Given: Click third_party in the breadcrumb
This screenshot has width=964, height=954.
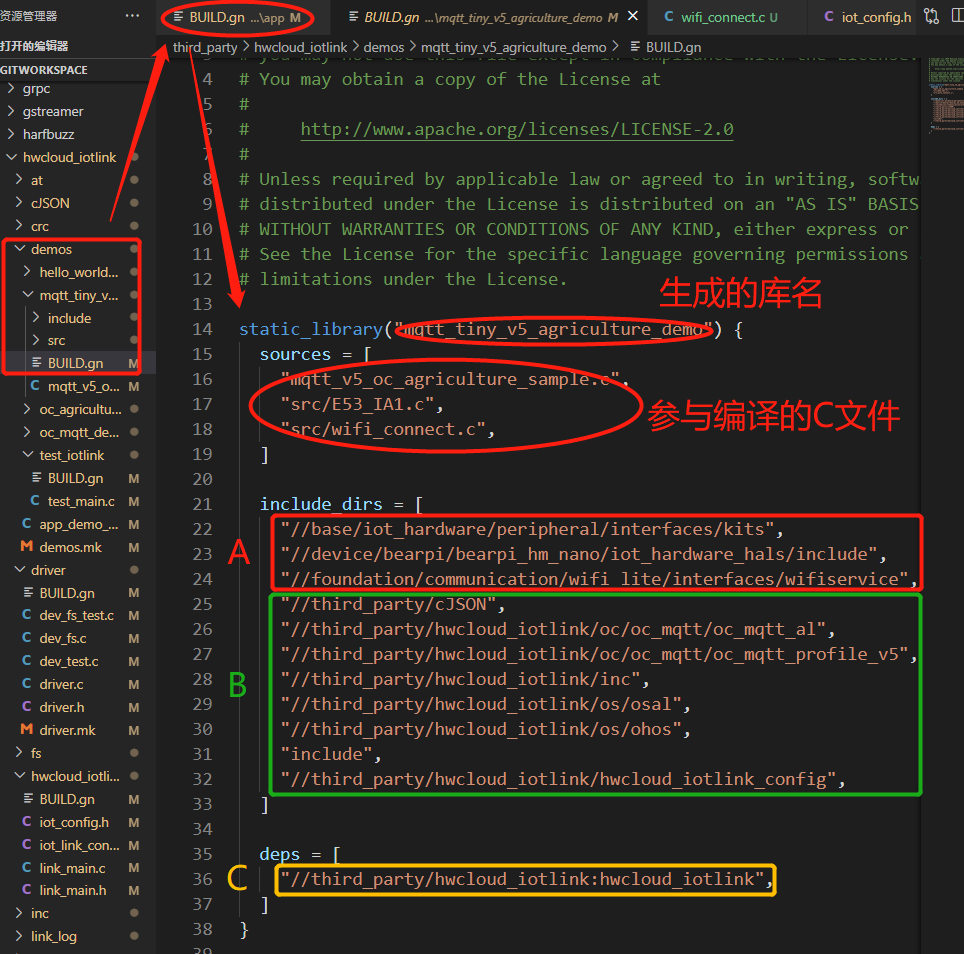Looking at the screenshot, I should (x=205, y=47).
